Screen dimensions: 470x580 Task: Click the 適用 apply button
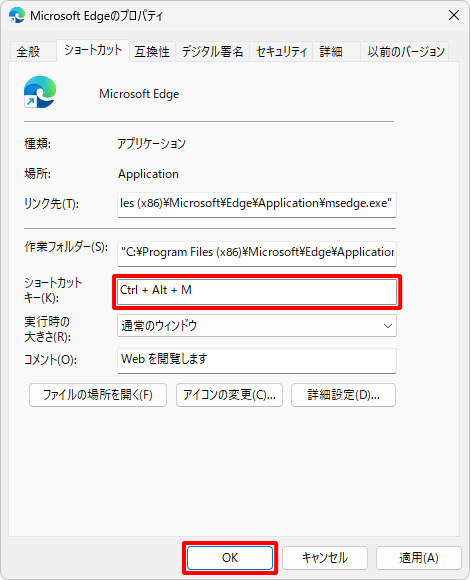pyautogui.click(x=419, y=558)
